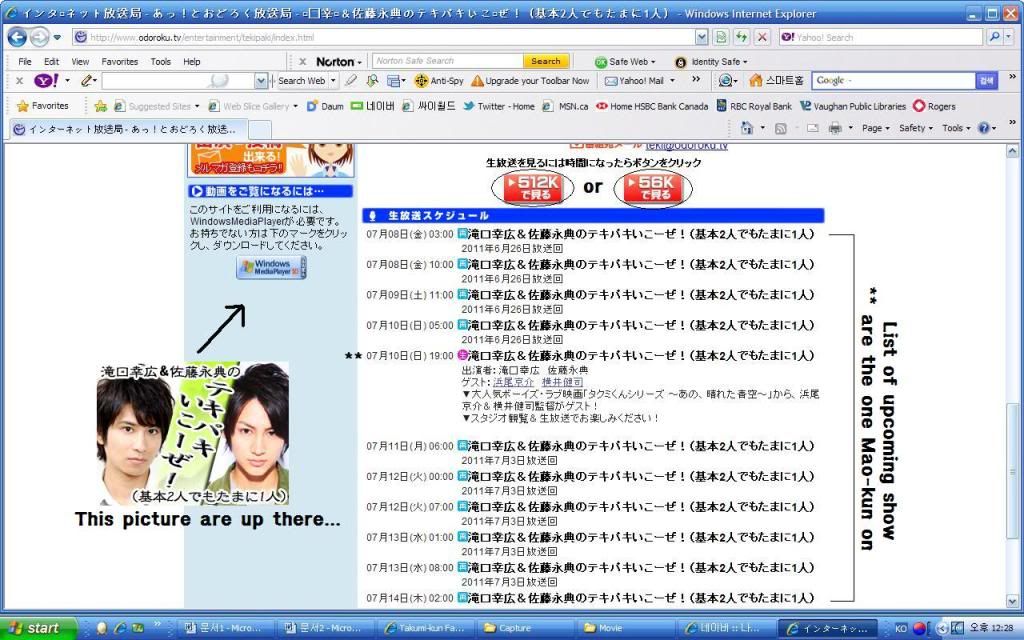Click the Stop loading icon
Screen dimensions: 1024x640
pos(762,37)
